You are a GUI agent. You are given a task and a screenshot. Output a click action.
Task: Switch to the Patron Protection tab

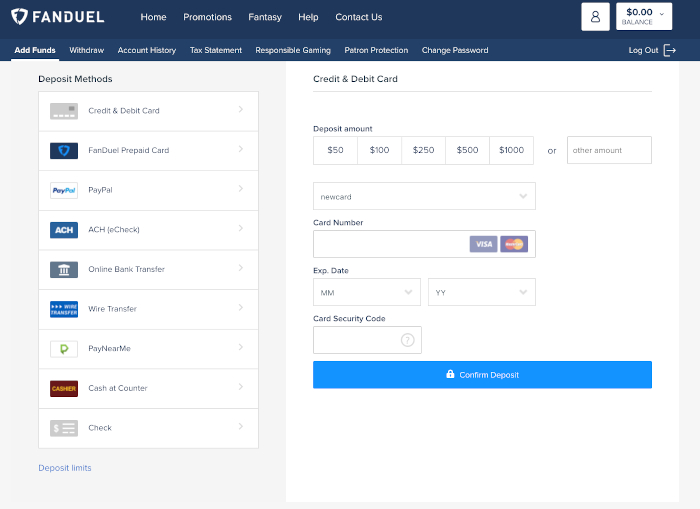(376, 50)
